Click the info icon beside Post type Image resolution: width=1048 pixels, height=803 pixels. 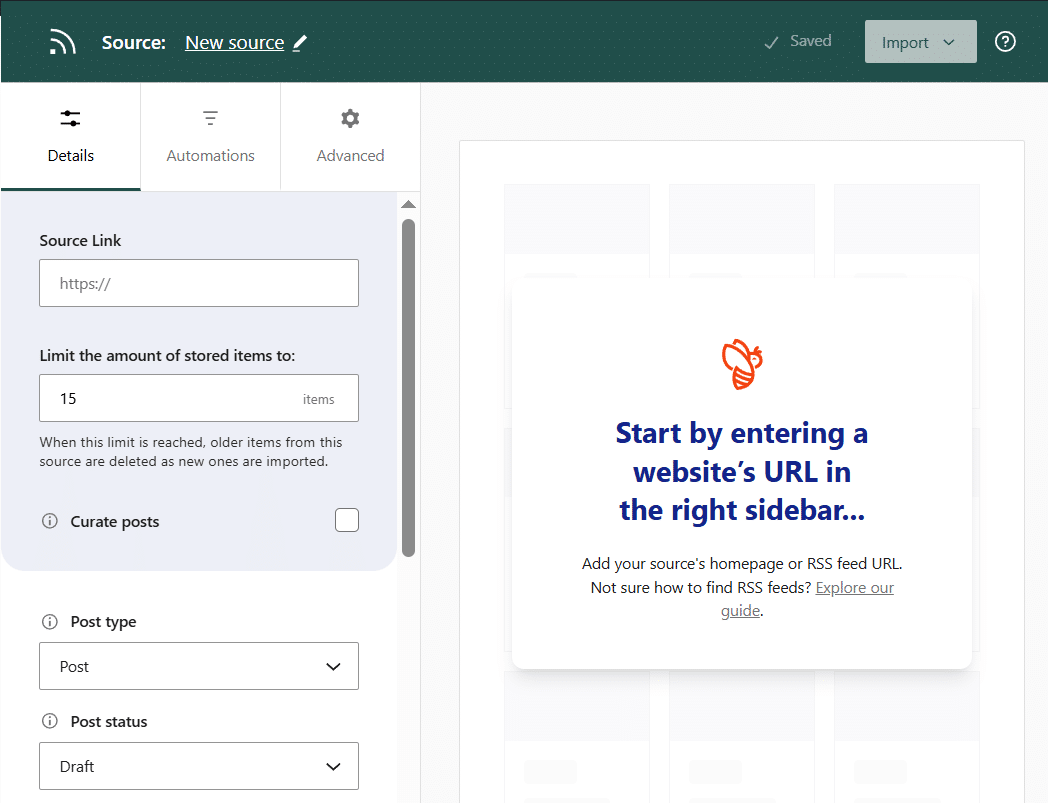[x=49, y=621]
